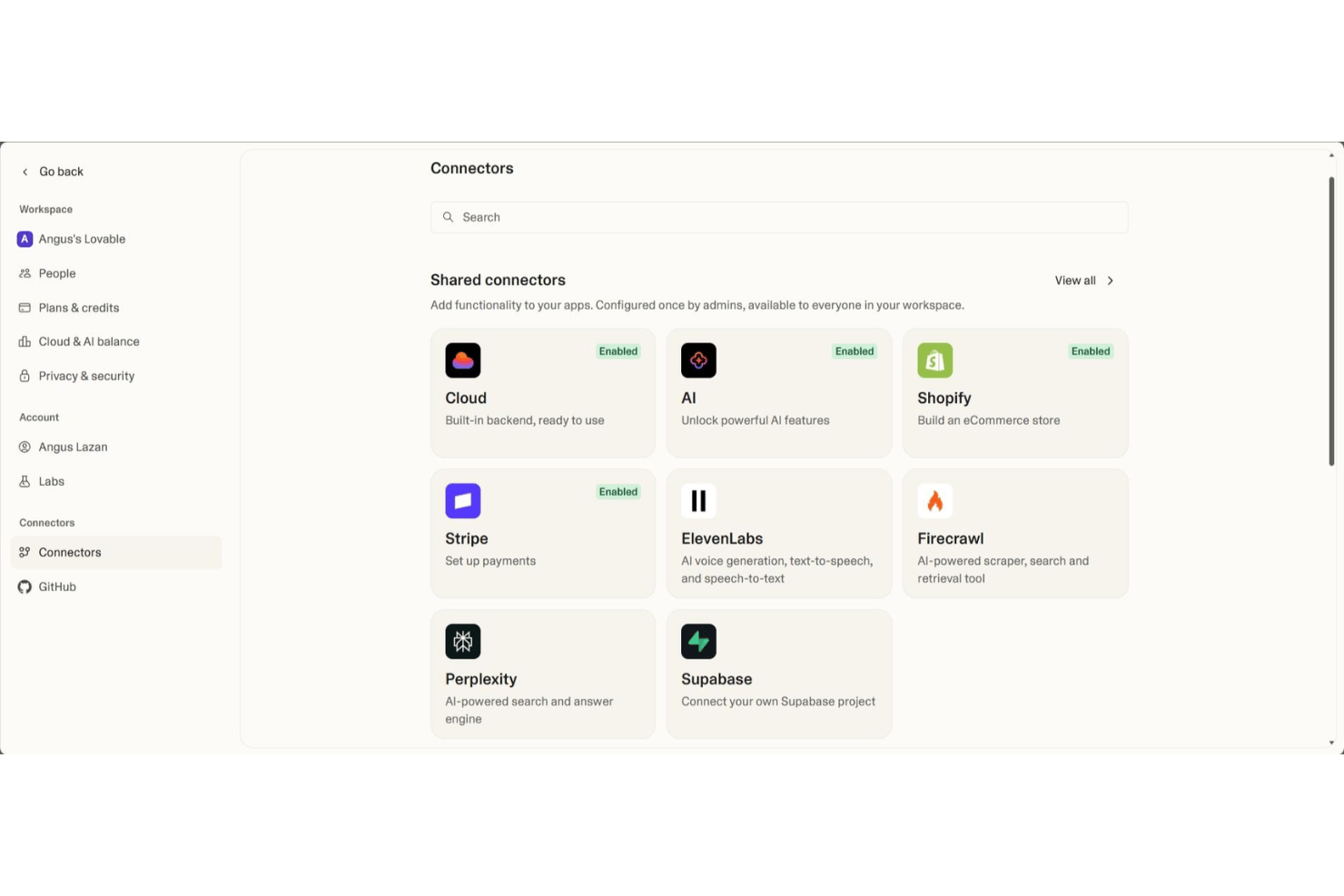The image size is (1344, 896).
Task: Click the Angus Lazan account icon
Action: 25,447
